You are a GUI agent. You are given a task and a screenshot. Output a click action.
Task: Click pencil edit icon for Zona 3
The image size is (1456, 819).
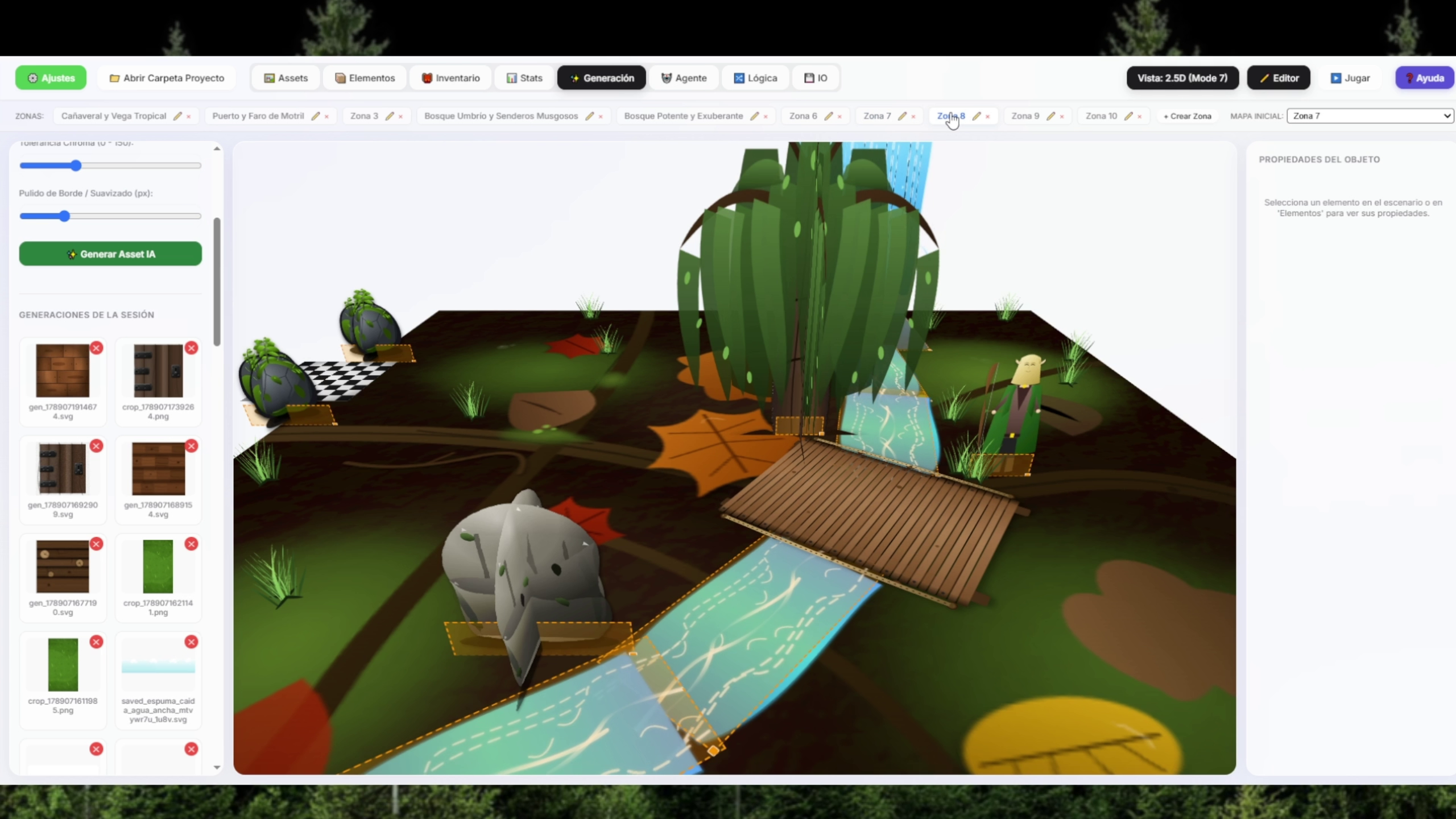pyautogui.click(x=390, y=116)
